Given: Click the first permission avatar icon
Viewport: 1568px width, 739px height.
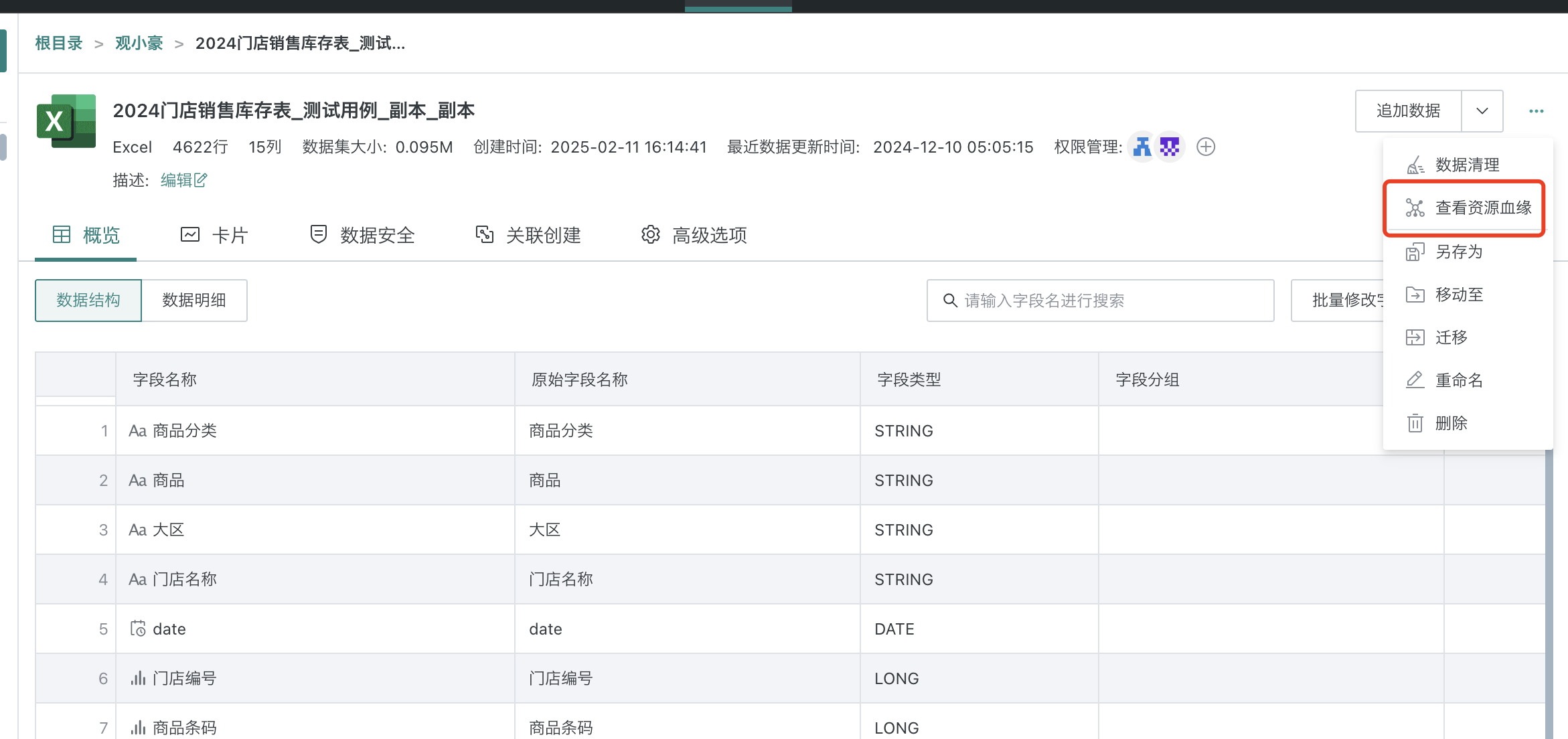Looking at the screenshot, I should pos(1142,147).
